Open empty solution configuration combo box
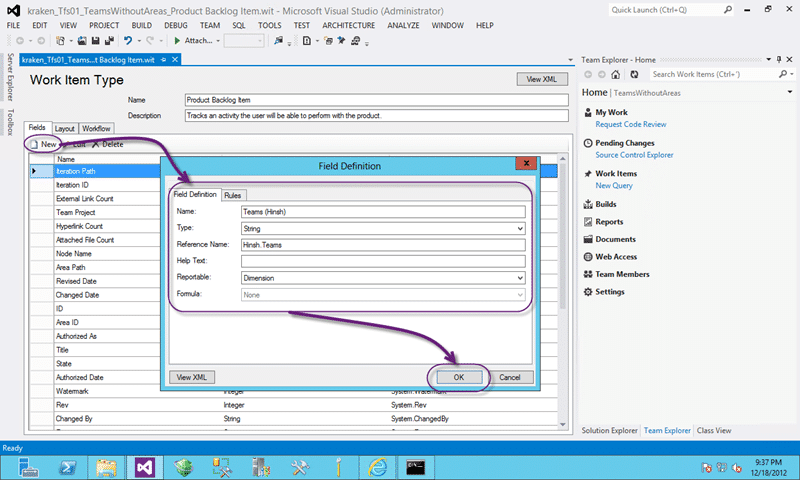The width and height of the screenshot is (800, 480). pyautogui.click(x=244, y=41)
